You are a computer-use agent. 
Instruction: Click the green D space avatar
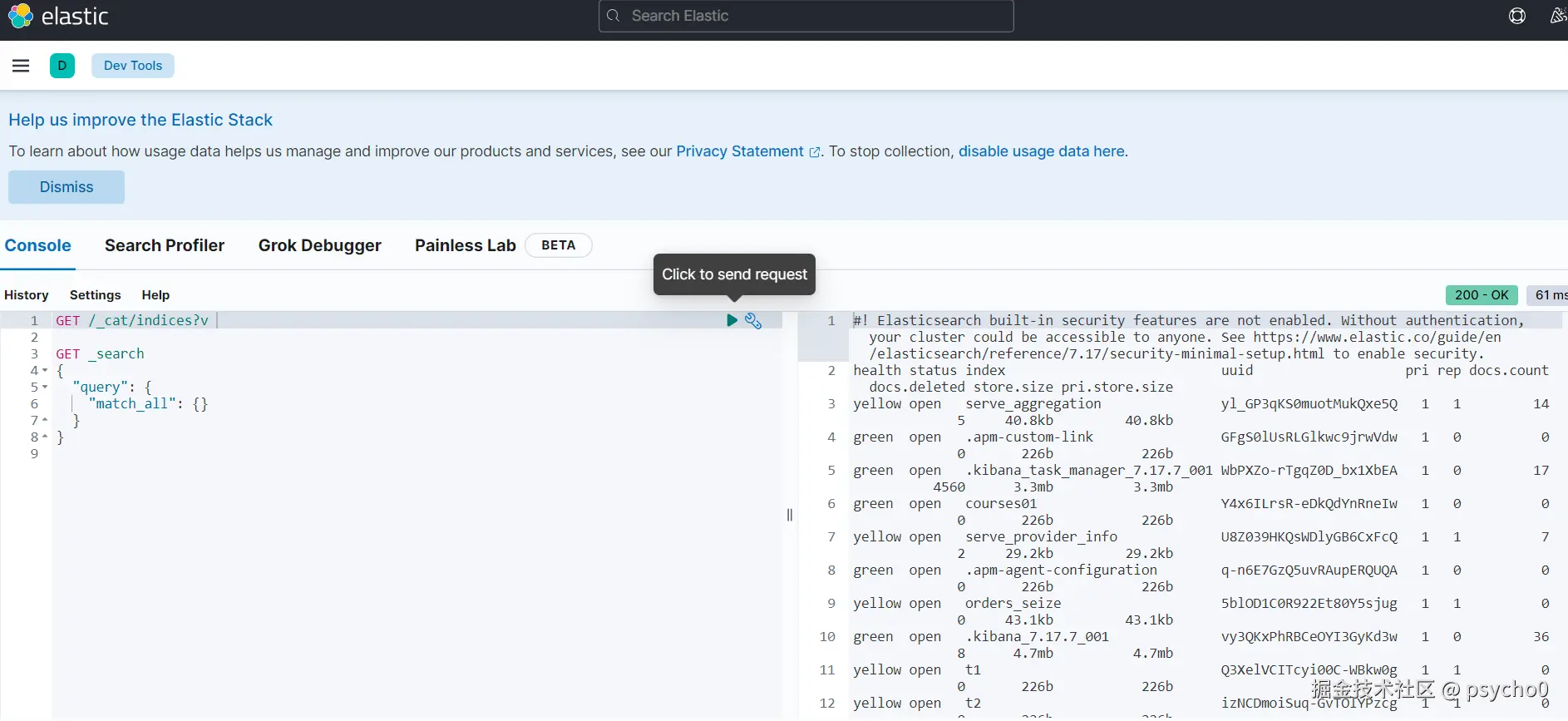click(x=62, y=66)
